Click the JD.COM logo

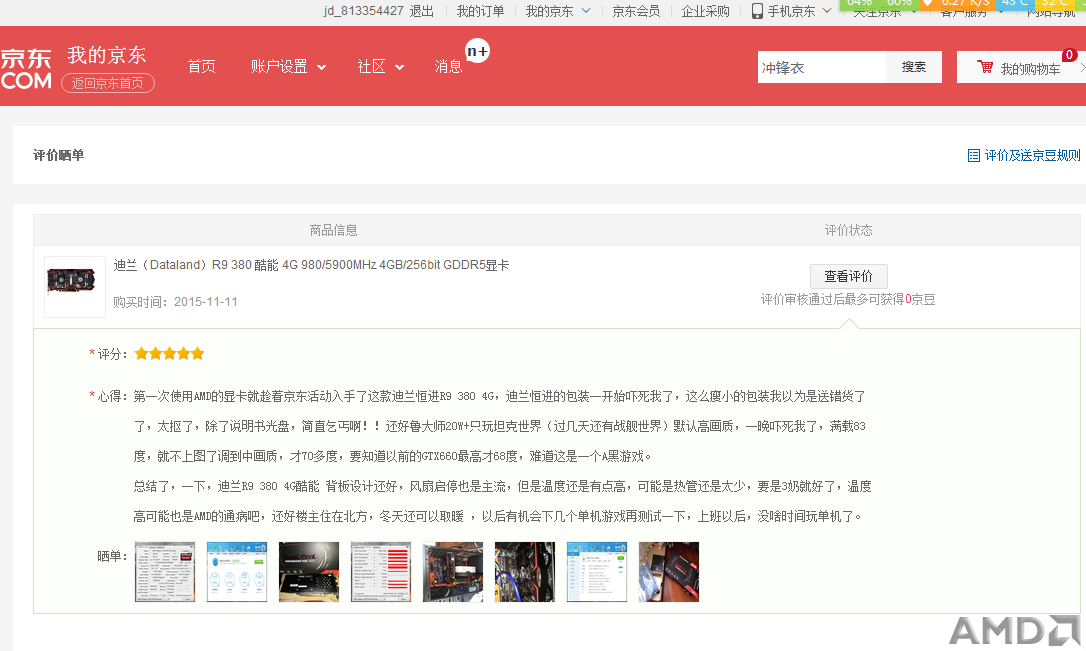(x=26, y=69)
